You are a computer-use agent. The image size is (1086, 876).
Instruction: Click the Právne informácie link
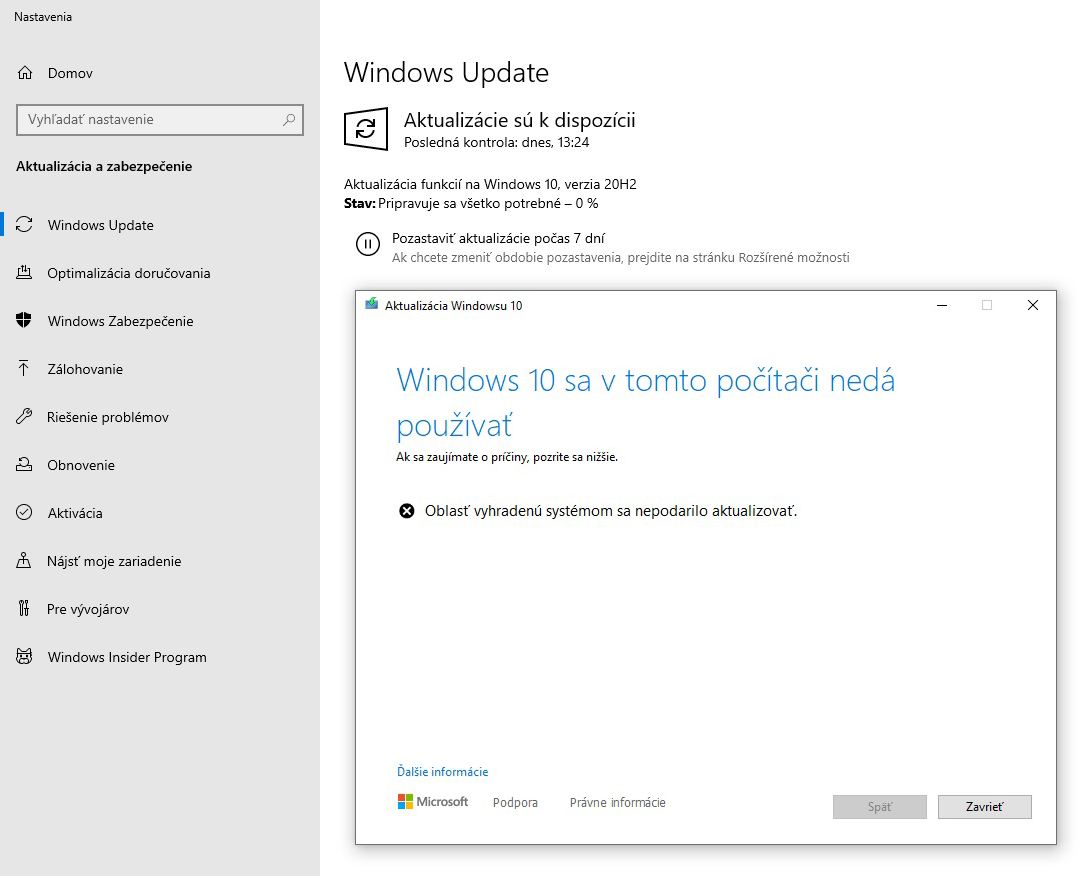click(618, 803)
